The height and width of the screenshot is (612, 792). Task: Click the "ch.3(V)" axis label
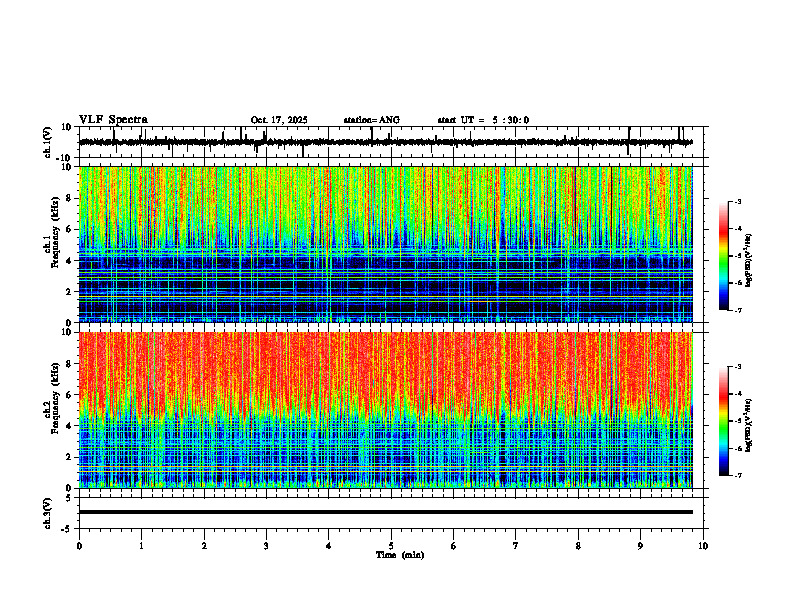(x=47, y=513)
